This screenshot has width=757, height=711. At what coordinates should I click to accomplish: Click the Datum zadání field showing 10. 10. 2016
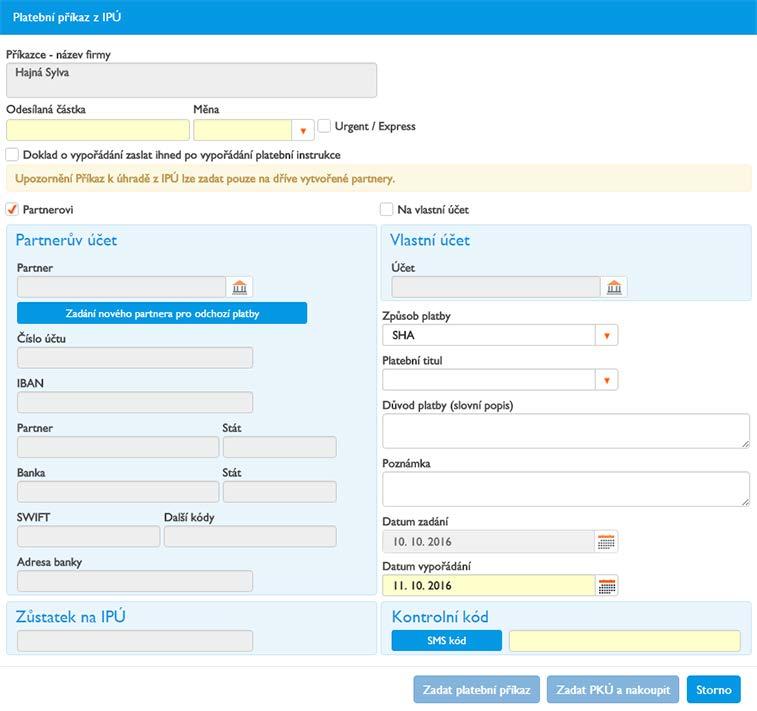(488, 542)
